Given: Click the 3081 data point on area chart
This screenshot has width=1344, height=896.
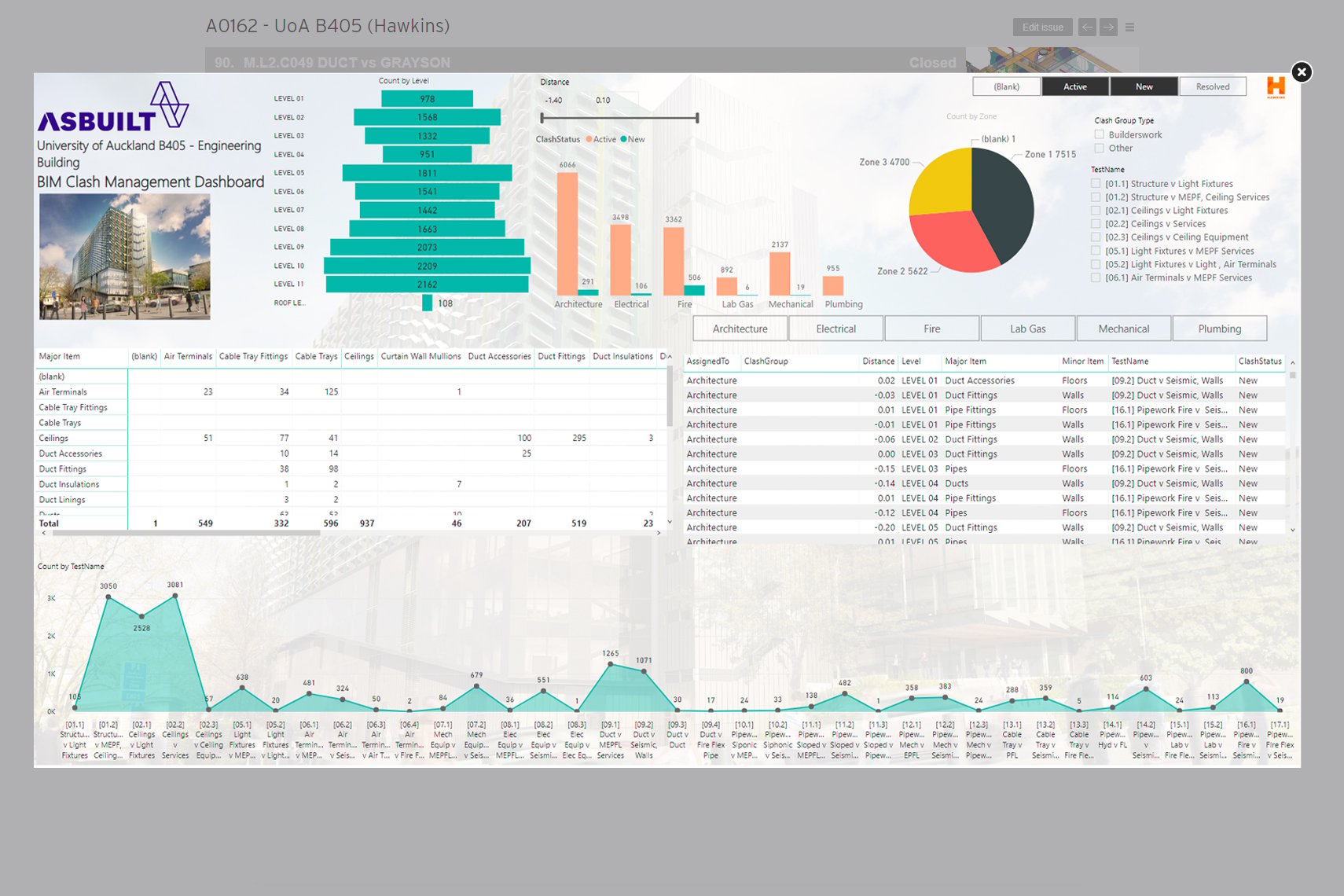Looking at the screenshot, I should 175,596.
